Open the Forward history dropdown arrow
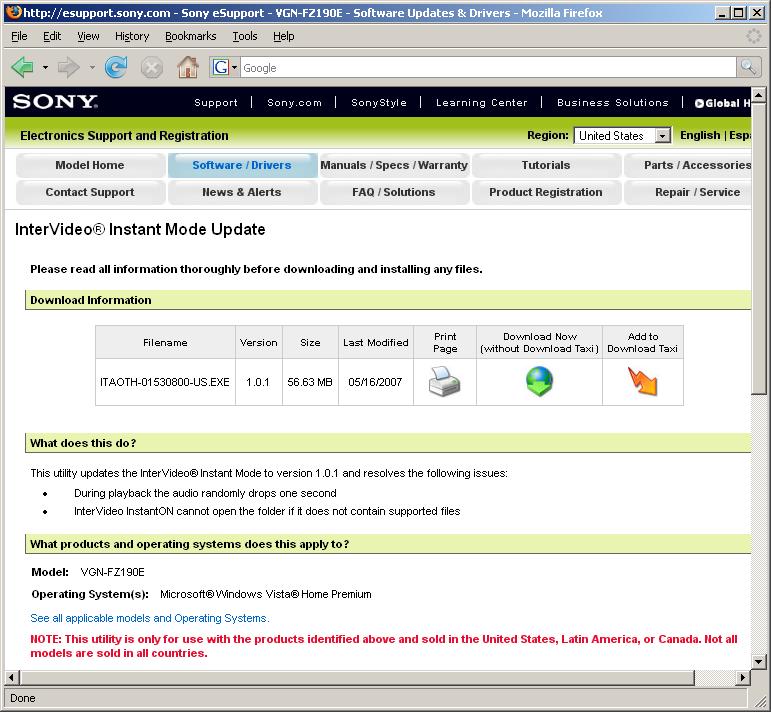 click(92, 67)
